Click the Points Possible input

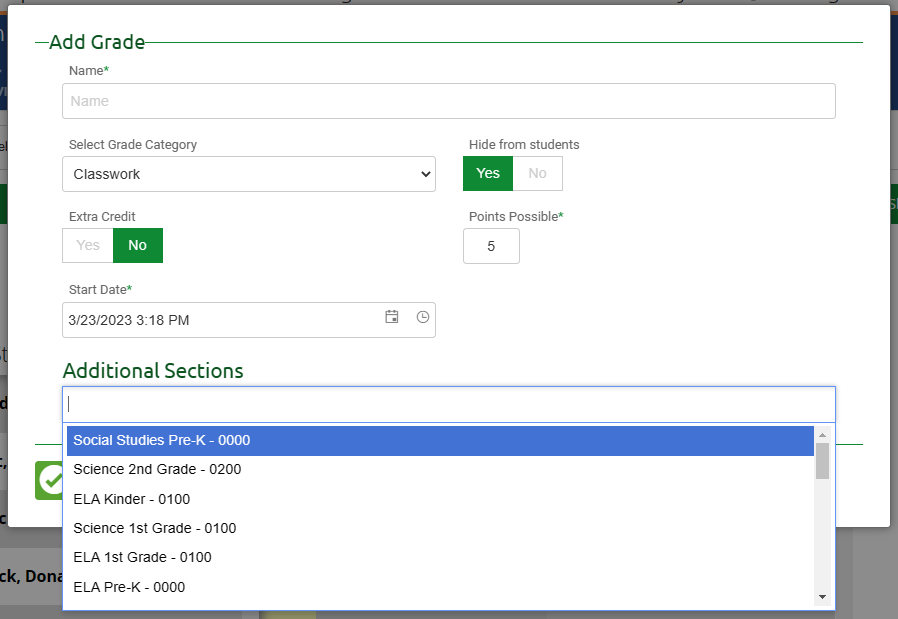click(491, 245)
